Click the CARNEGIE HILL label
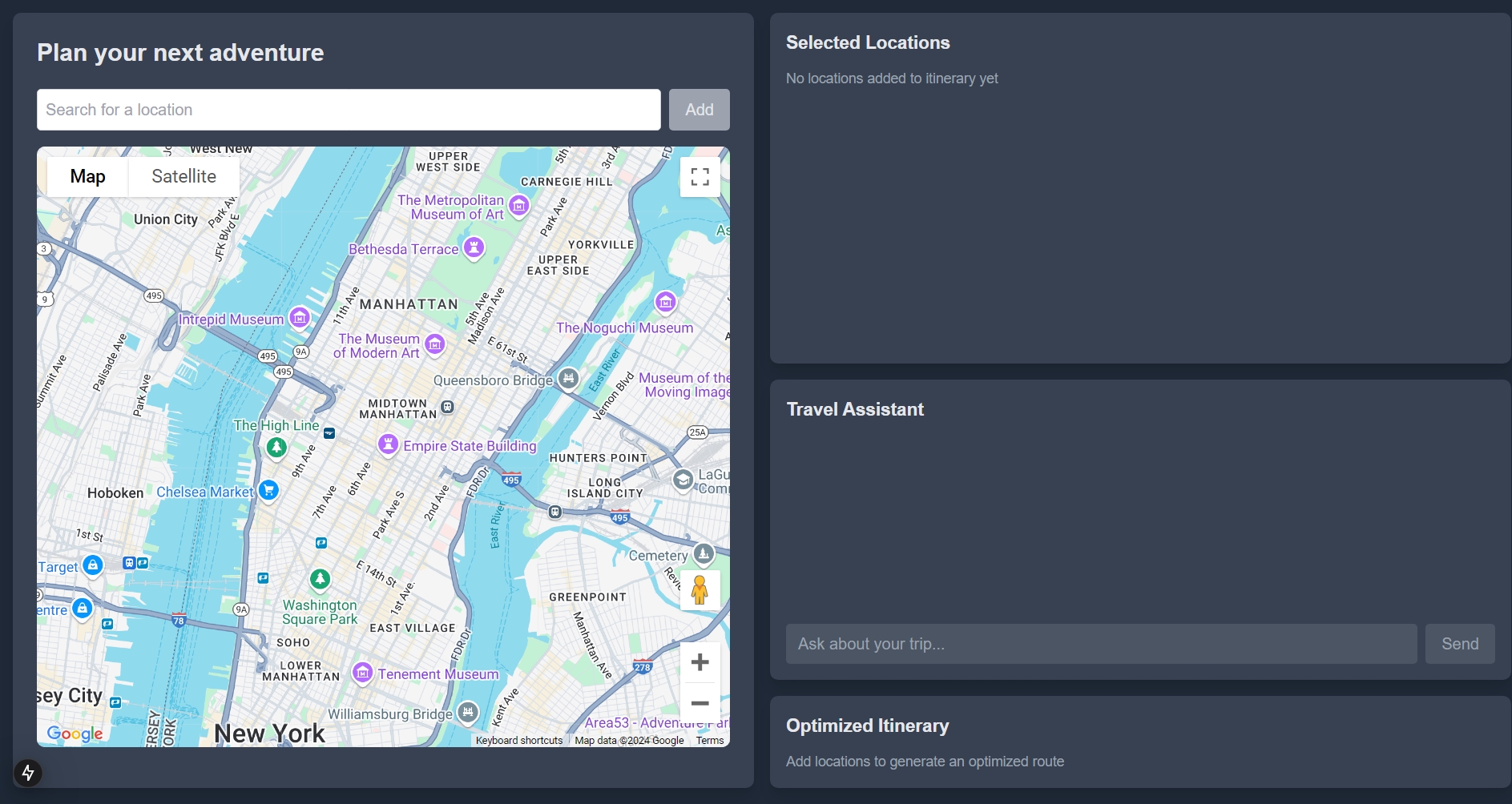The width and height of the screenshot is (1512, 804). point(566,183)
